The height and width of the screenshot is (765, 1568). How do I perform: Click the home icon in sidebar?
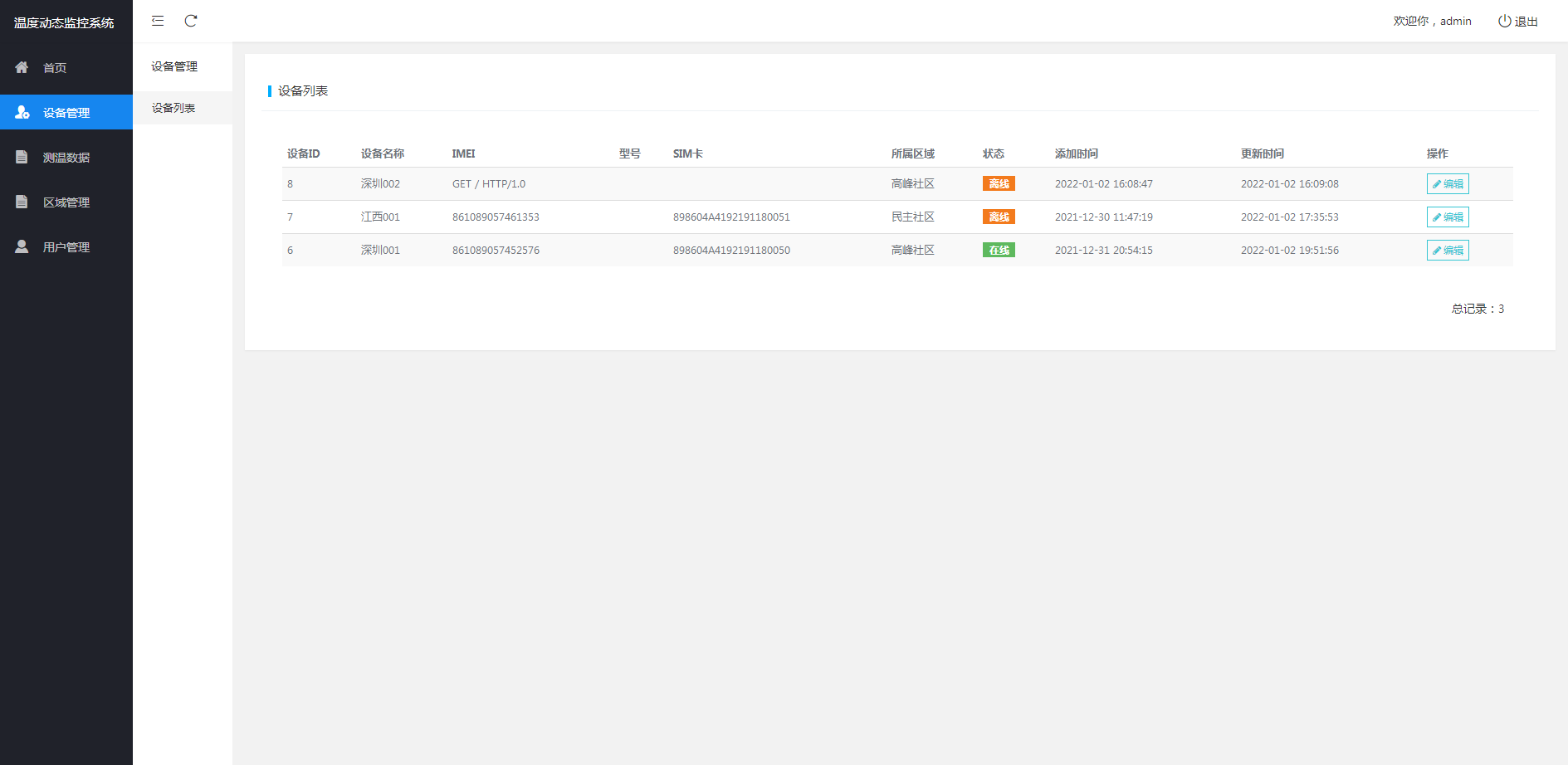(22, 67)
